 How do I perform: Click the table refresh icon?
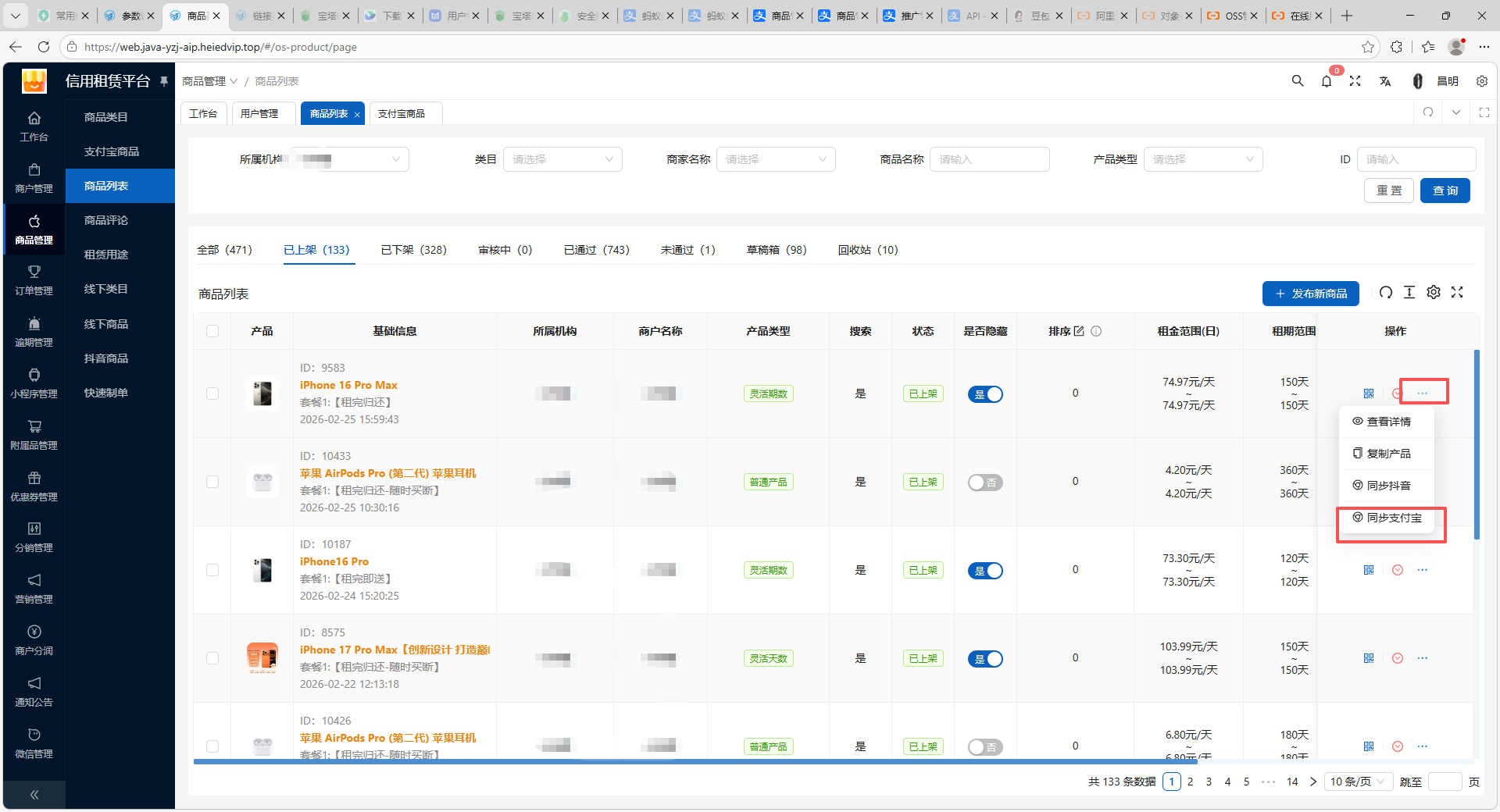tap(1386, 292)
